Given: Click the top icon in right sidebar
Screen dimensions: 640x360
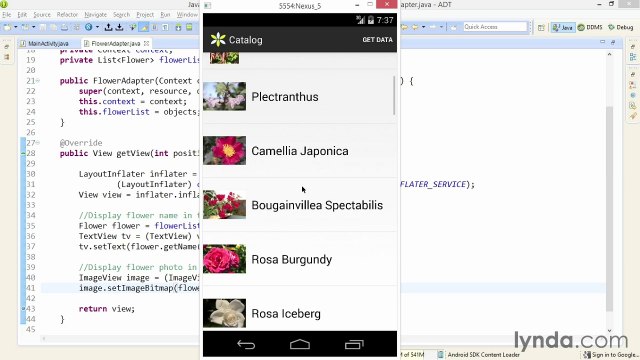Looking at the screenshot, I should pyautogui.click(x=633, y=47).
